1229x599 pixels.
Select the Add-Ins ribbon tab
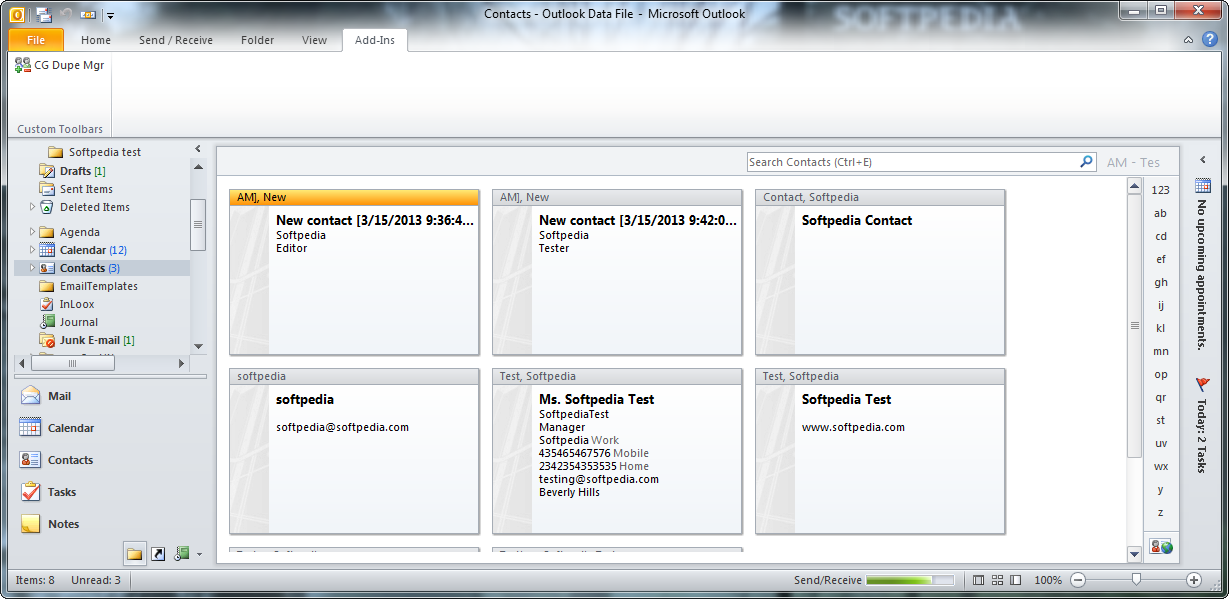[375, 40]
